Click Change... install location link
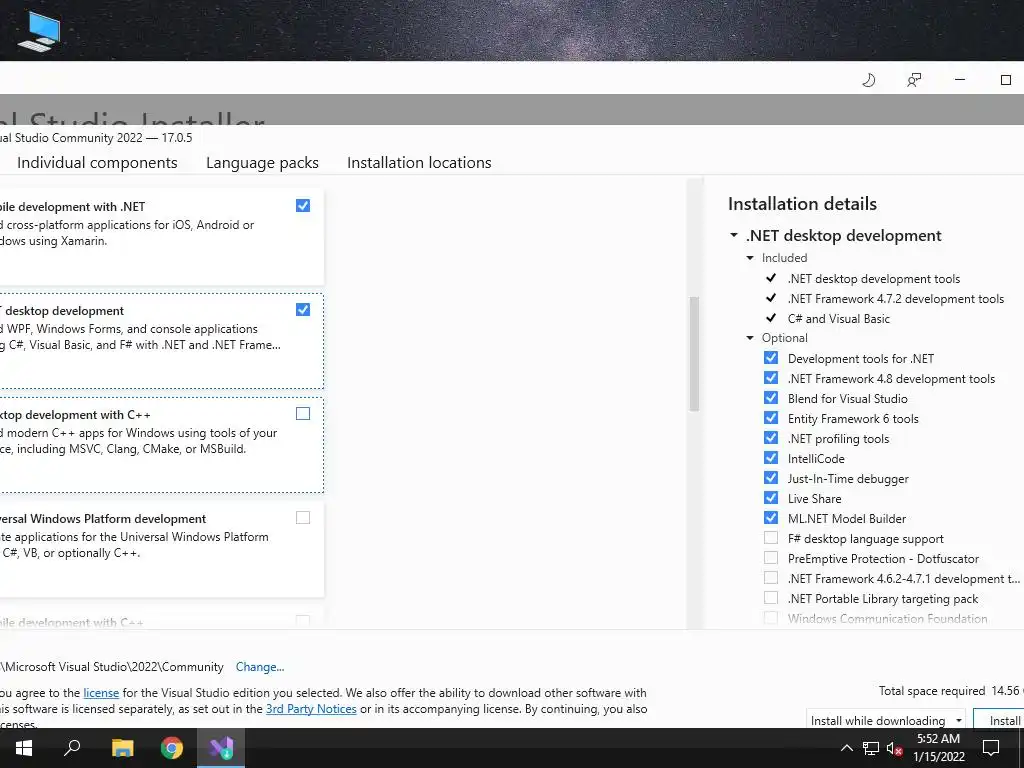The height and width of the screenshot is (768, 1024). [260, 667]
